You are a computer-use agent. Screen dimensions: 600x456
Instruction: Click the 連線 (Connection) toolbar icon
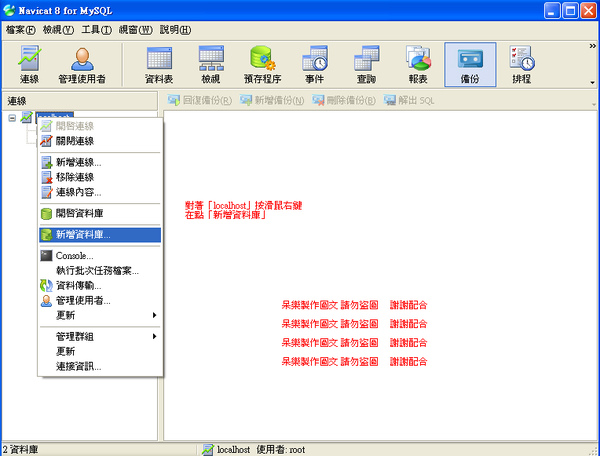(29, 64)
